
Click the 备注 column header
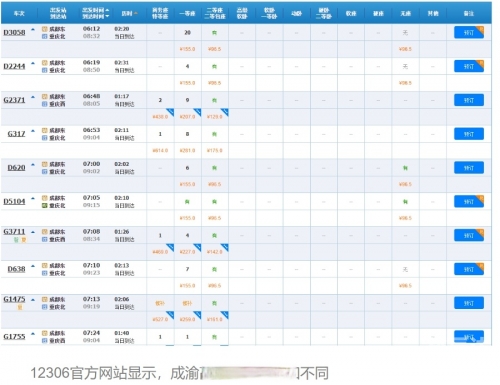point(469,13)
